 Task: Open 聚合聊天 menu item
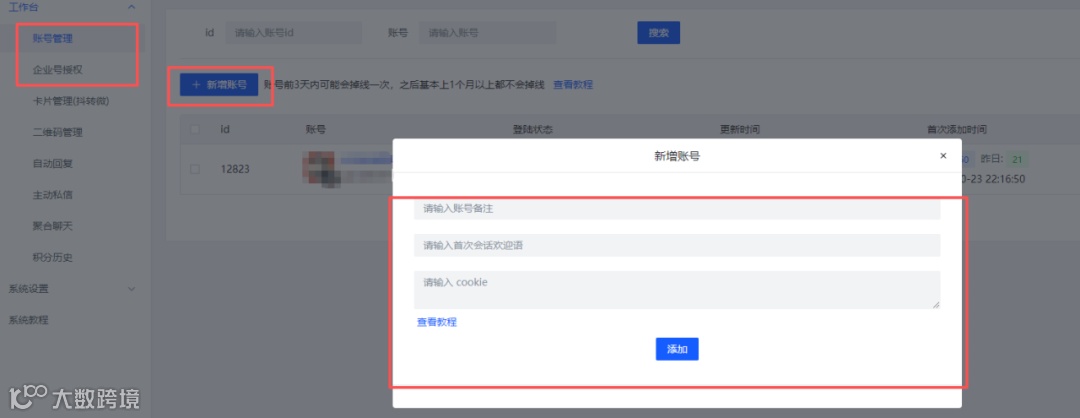click(x=53, y=227)
